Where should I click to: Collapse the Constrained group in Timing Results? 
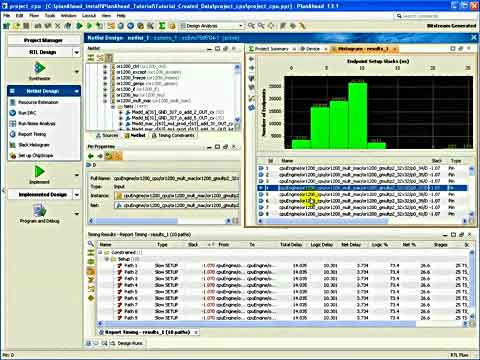100,252
